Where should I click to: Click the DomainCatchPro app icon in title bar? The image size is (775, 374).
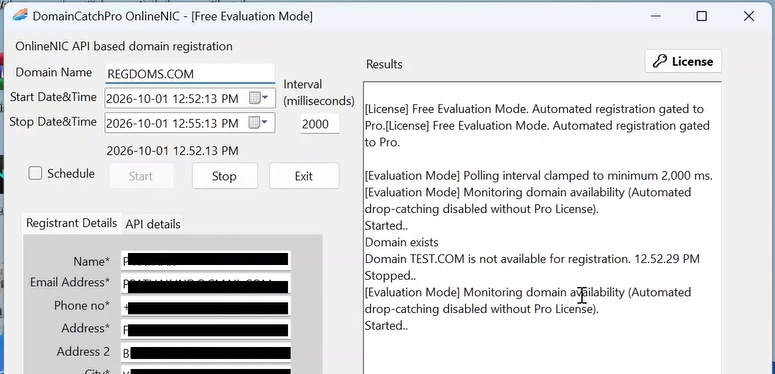click(x=20, y=16)
